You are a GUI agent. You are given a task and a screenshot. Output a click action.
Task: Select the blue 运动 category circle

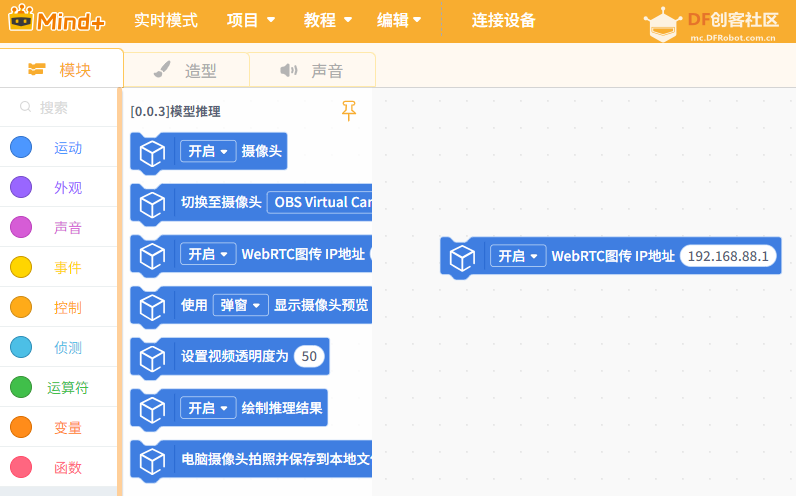point(21,147)
